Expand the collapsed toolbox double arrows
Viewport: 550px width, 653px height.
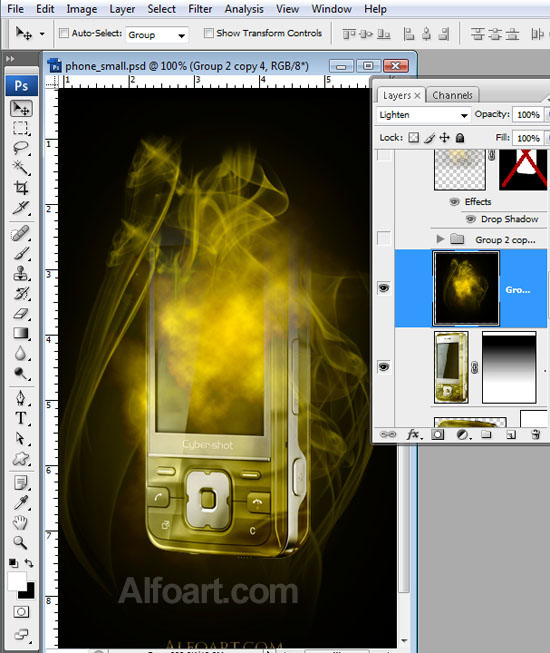pyautogui.click(x=10, y=59)
